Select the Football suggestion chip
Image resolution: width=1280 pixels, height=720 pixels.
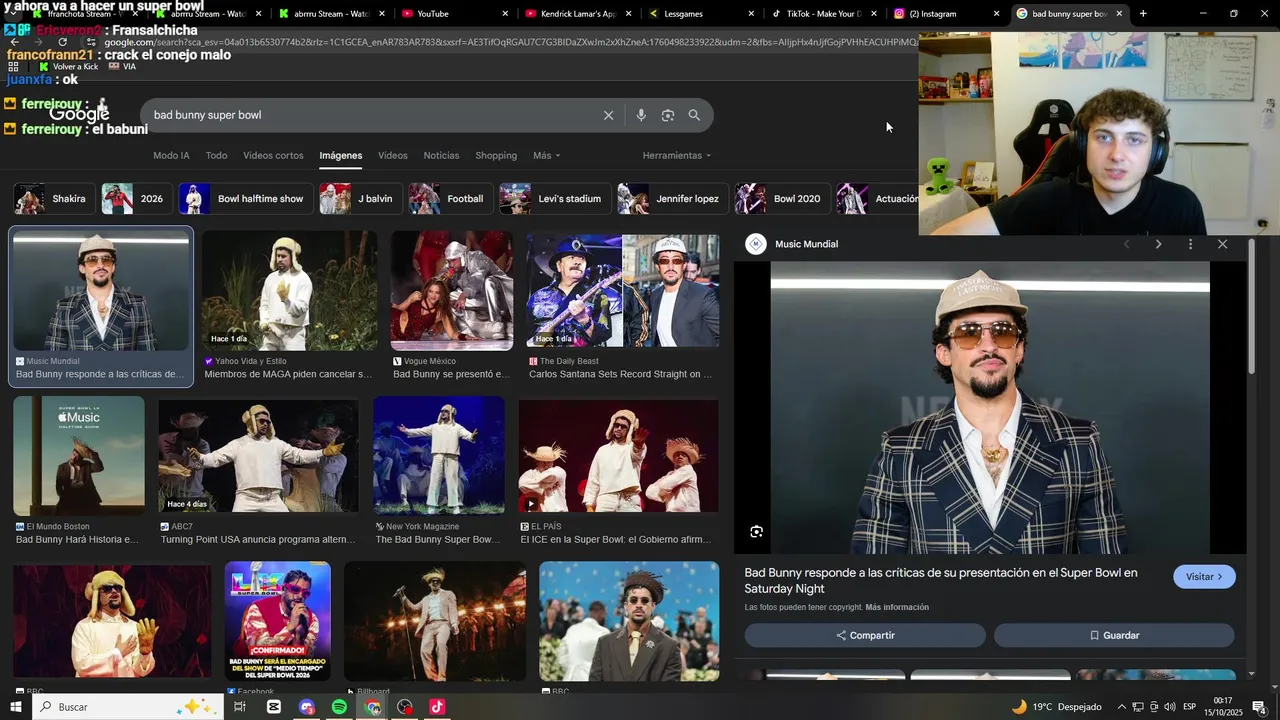[450, 199]
